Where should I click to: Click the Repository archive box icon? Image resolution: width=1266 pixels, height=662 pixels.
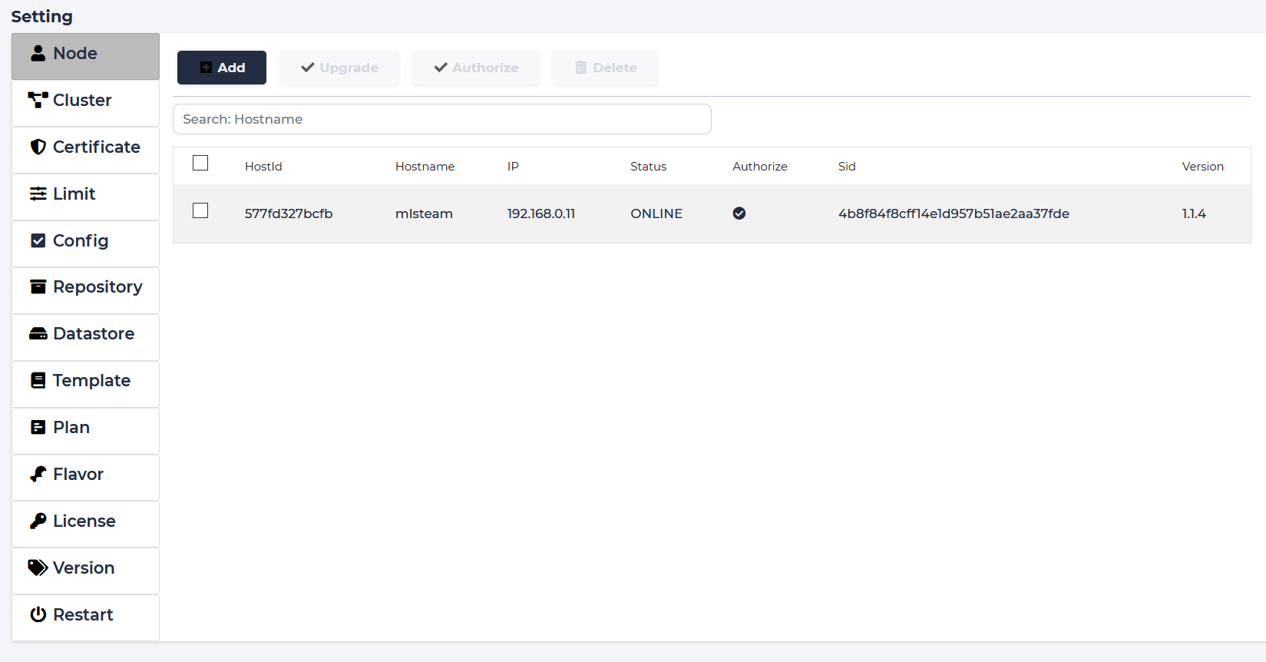point(38,287)
